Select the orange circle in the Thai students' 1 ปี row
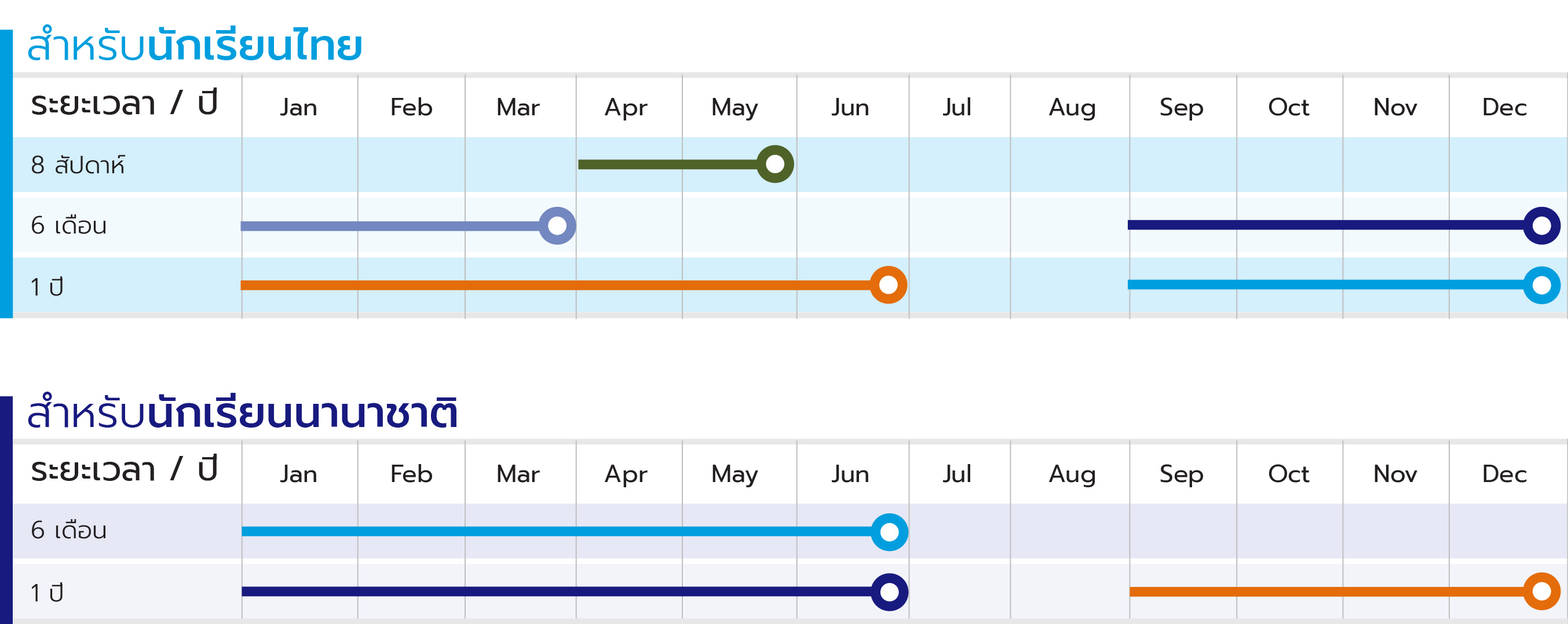The width and height of the screenshot is (1568, 624). 888,285
